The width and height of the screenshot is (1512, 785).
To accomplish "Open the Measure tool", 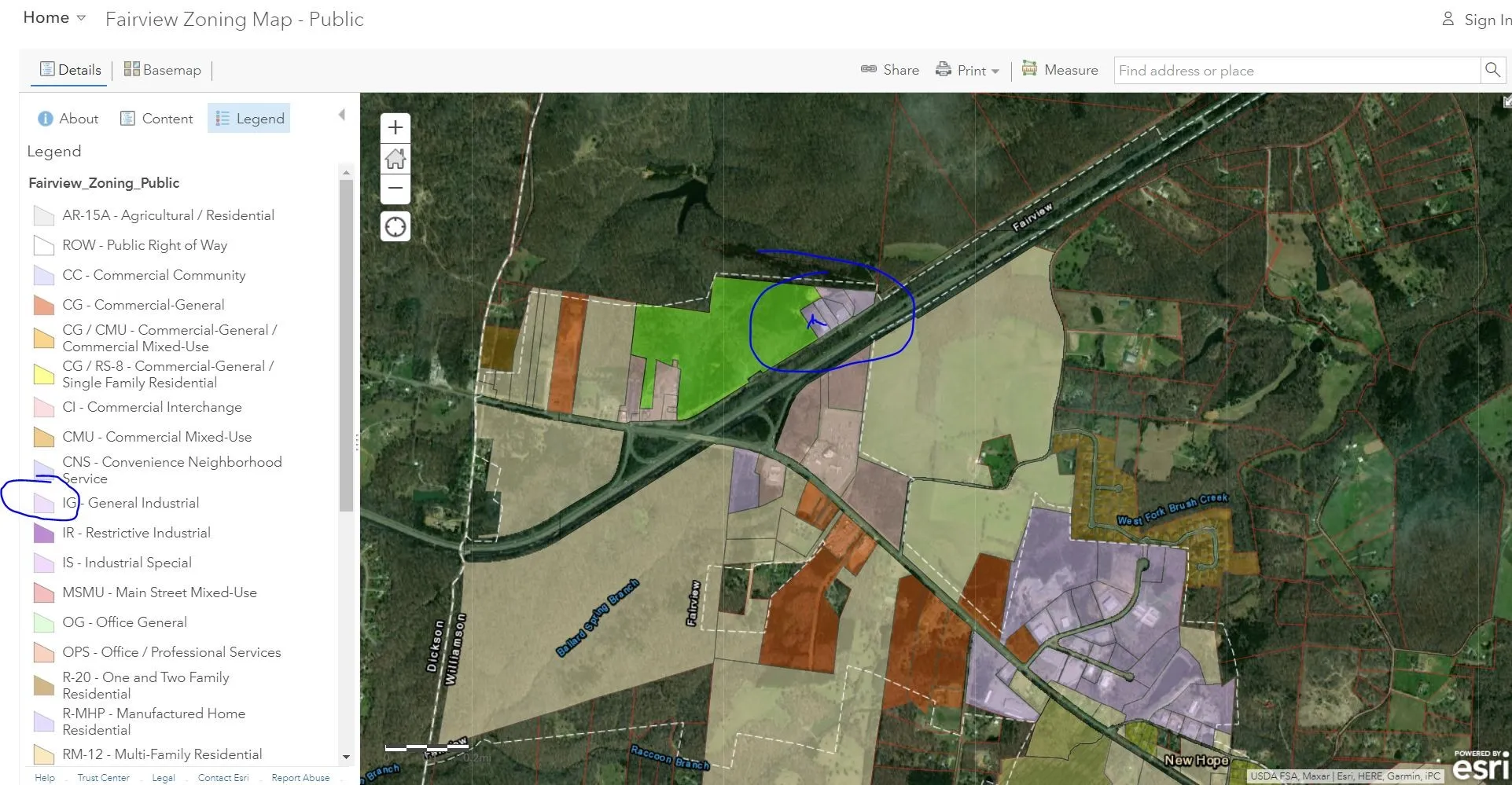I will point(1060,70).
